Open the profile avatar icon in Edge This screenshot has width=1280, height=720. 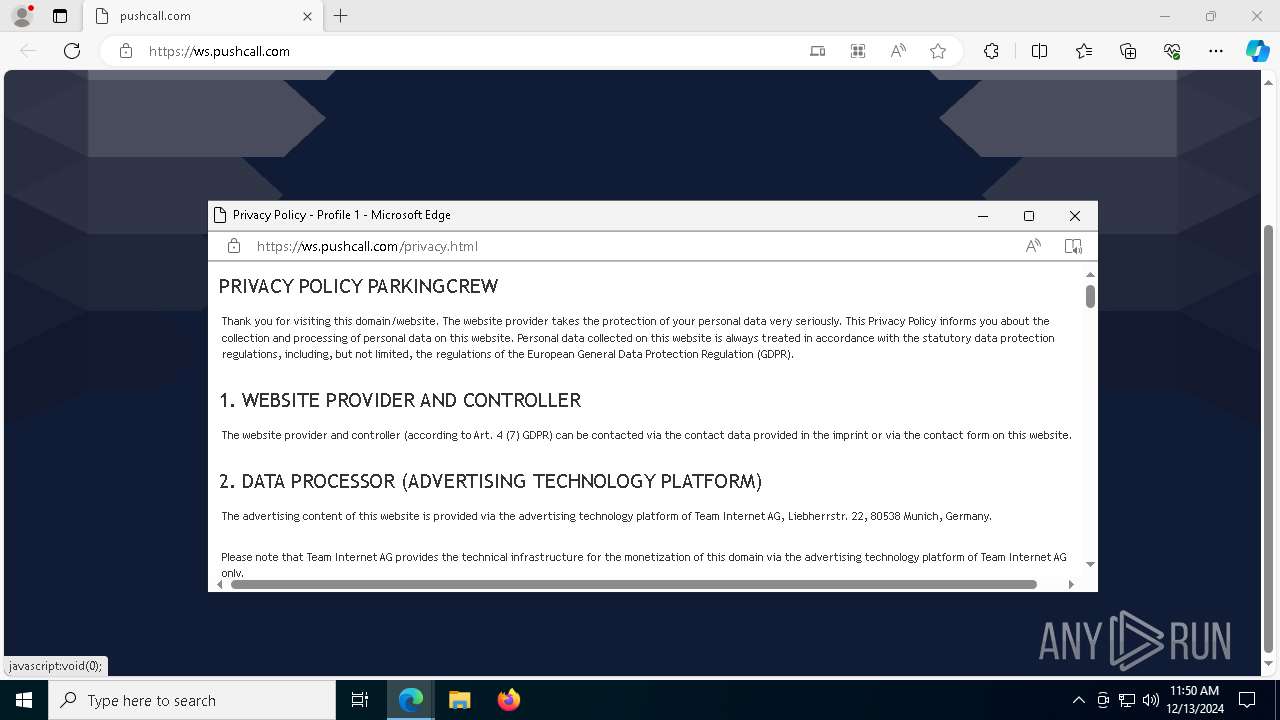22,16
